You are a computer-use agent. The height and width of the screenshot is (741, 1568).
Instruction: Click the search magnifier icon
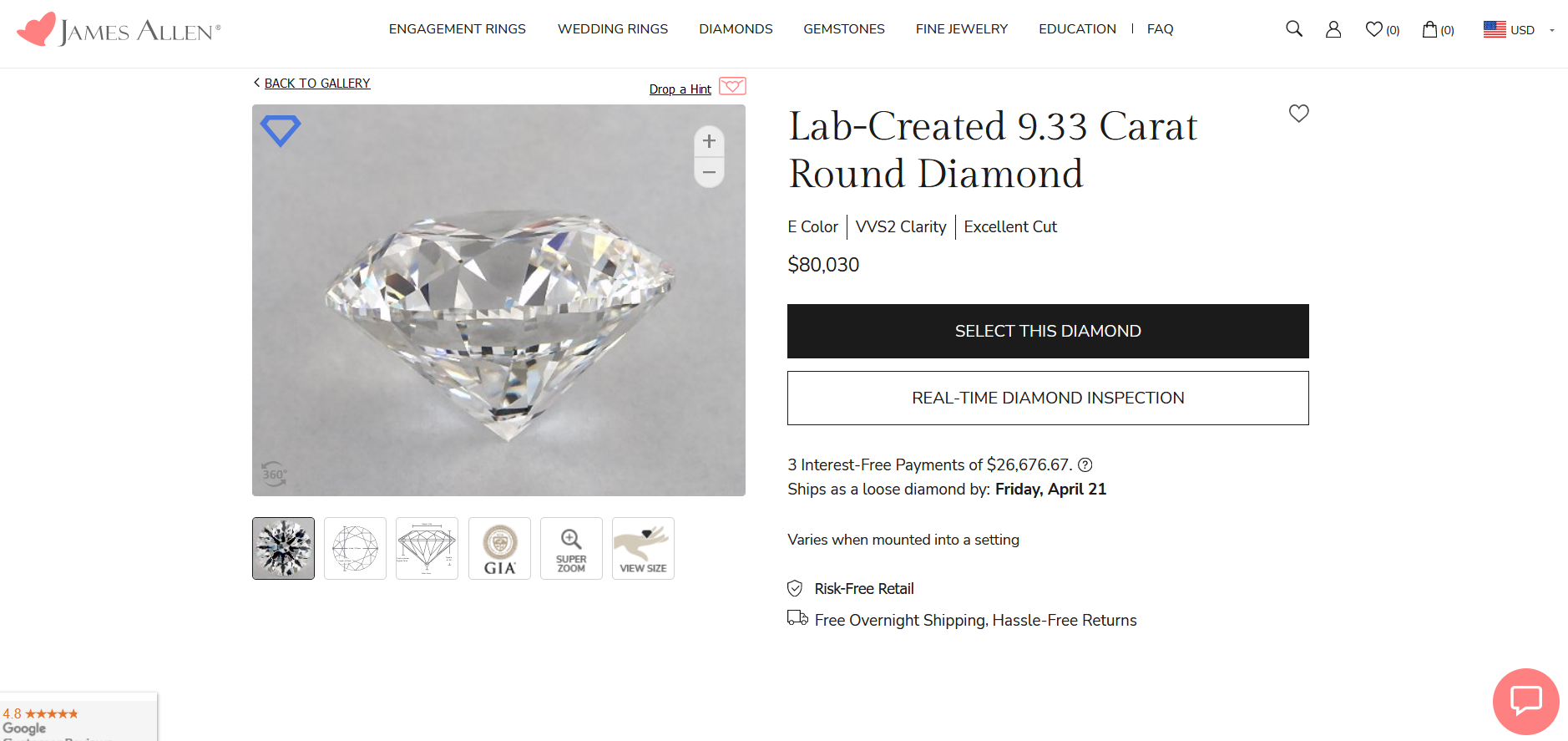pos(1293,29)
